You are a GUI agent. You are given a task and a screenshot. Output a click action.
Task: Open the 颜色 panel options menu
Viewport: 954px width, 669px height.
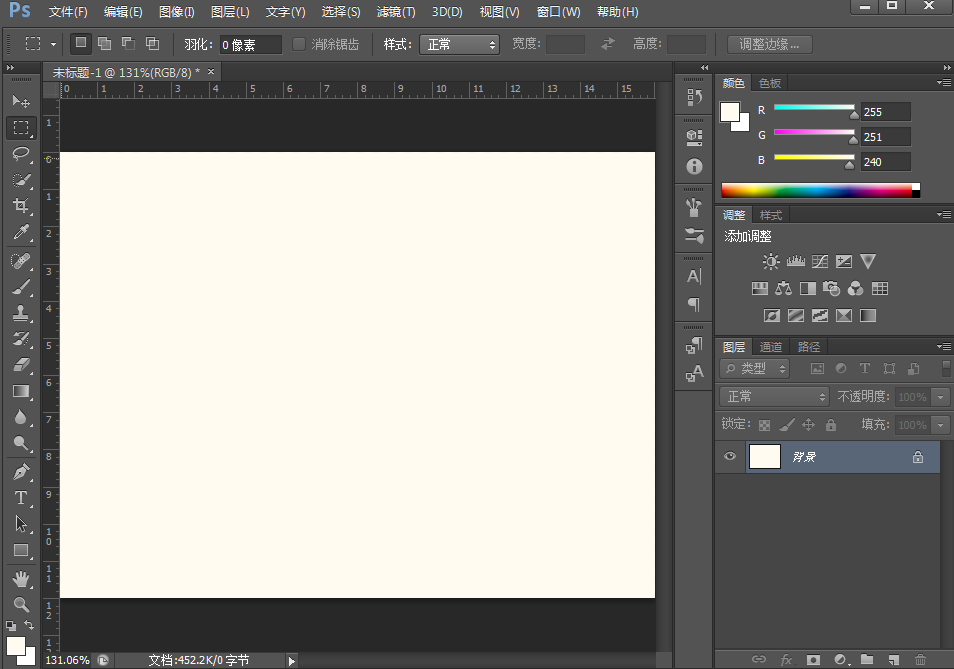(944, 83)
